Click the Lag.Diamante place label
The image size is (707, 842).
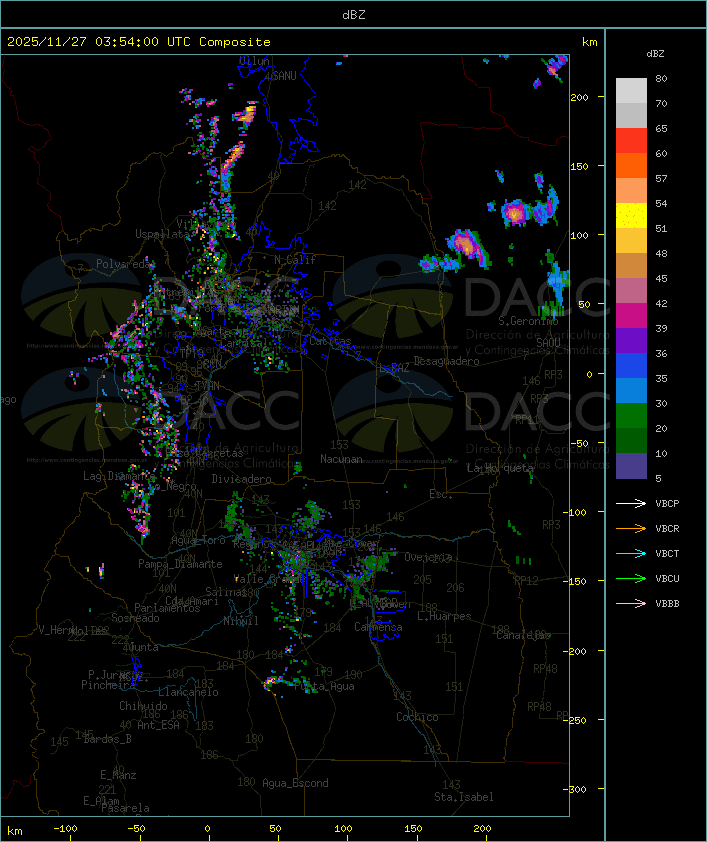119,476
